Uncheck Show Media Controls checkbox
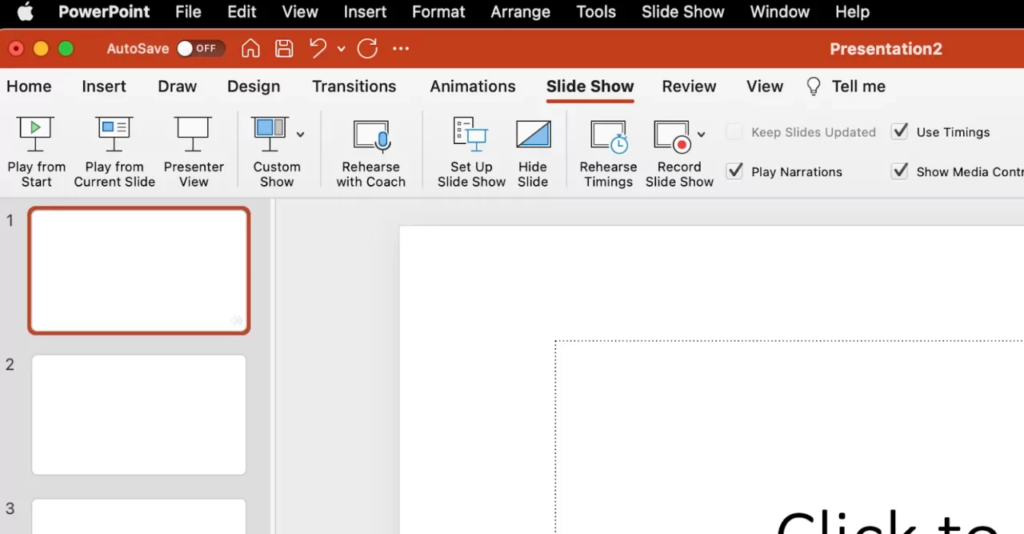This screenshot has width=1024, height=534. pyautogui.click(x=899, y=171)
